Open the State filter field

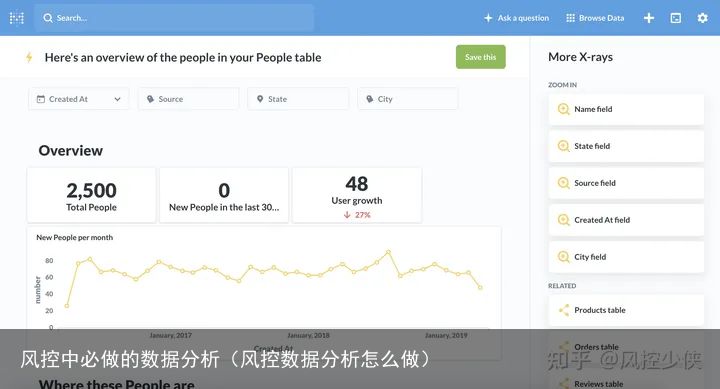point(298,99)
